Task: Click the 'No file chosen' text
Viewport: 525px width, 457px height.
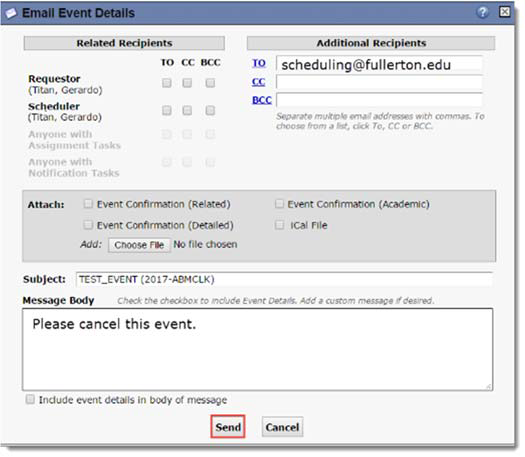Action: [205, 244]
